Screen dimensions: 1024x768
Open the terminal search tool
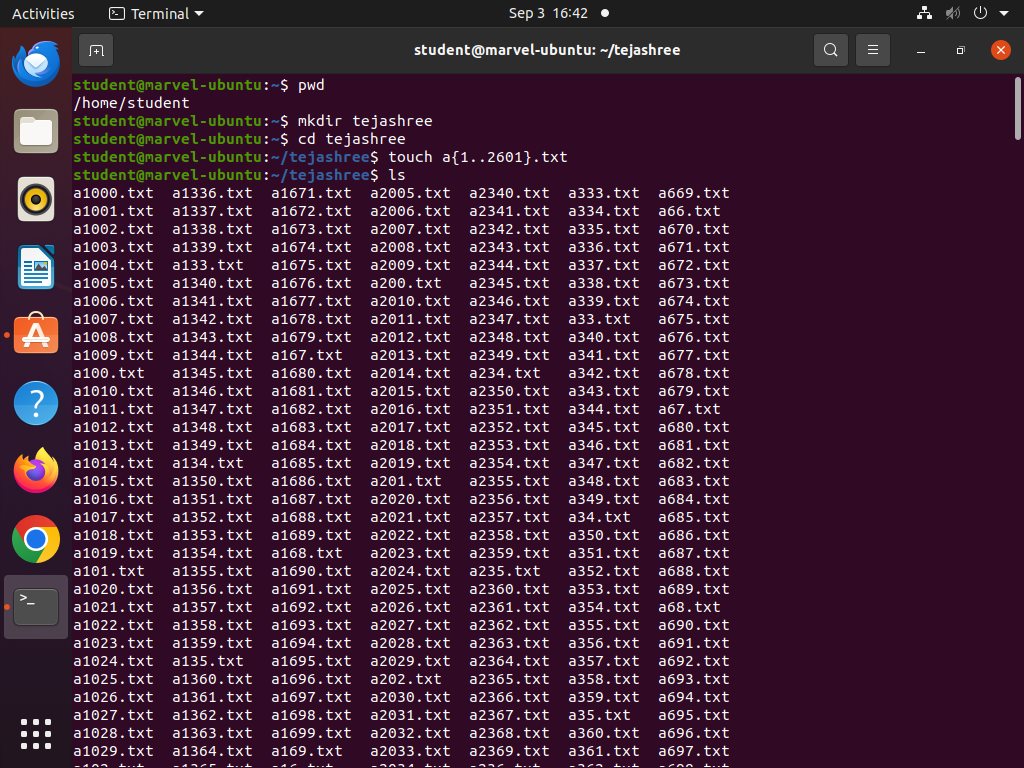831,50
